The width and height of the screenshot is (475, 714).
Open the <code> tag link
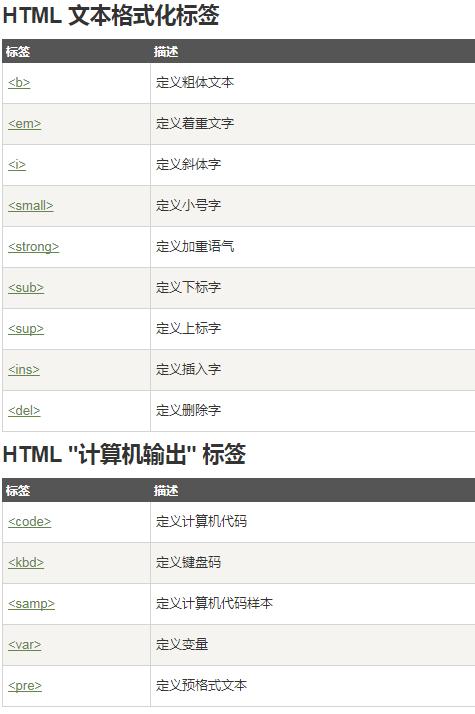coord(30,521)
